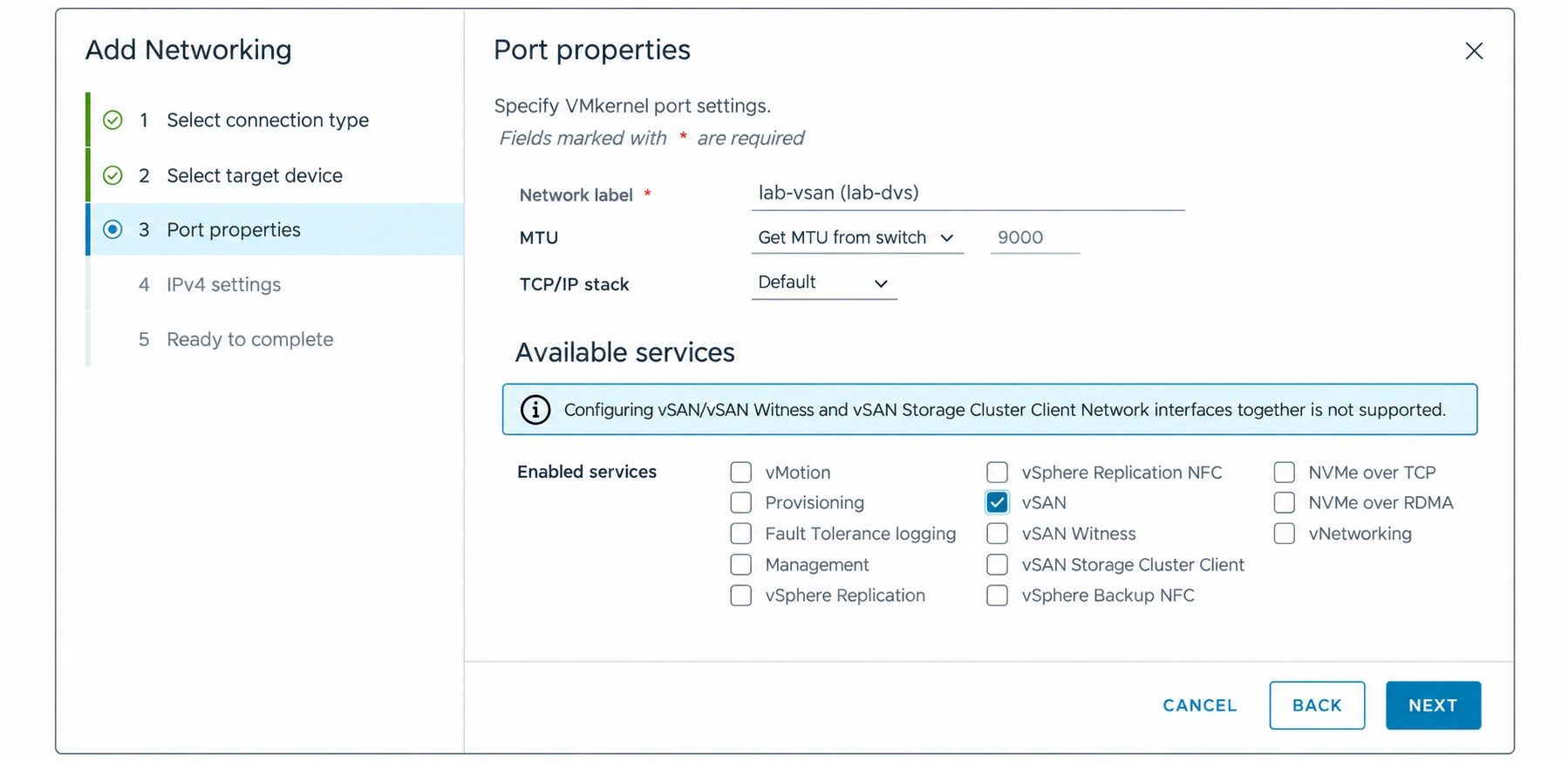
Task: Open the TCP/IP stack Default dropdown
Action: click(824, 283)
